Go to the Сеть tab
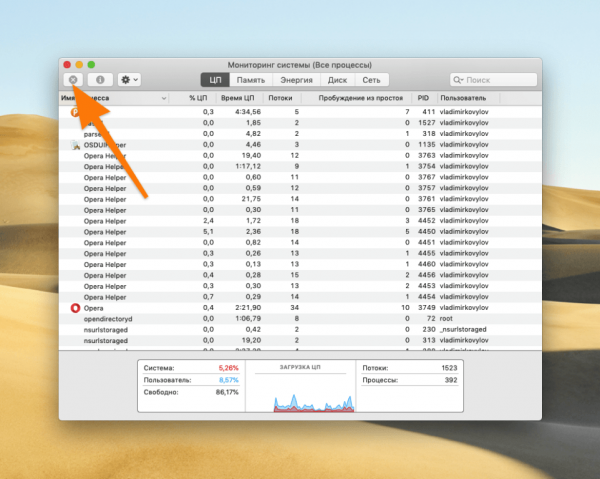The height and width of the screenshot is (479, 600). [x=371, y=80]
